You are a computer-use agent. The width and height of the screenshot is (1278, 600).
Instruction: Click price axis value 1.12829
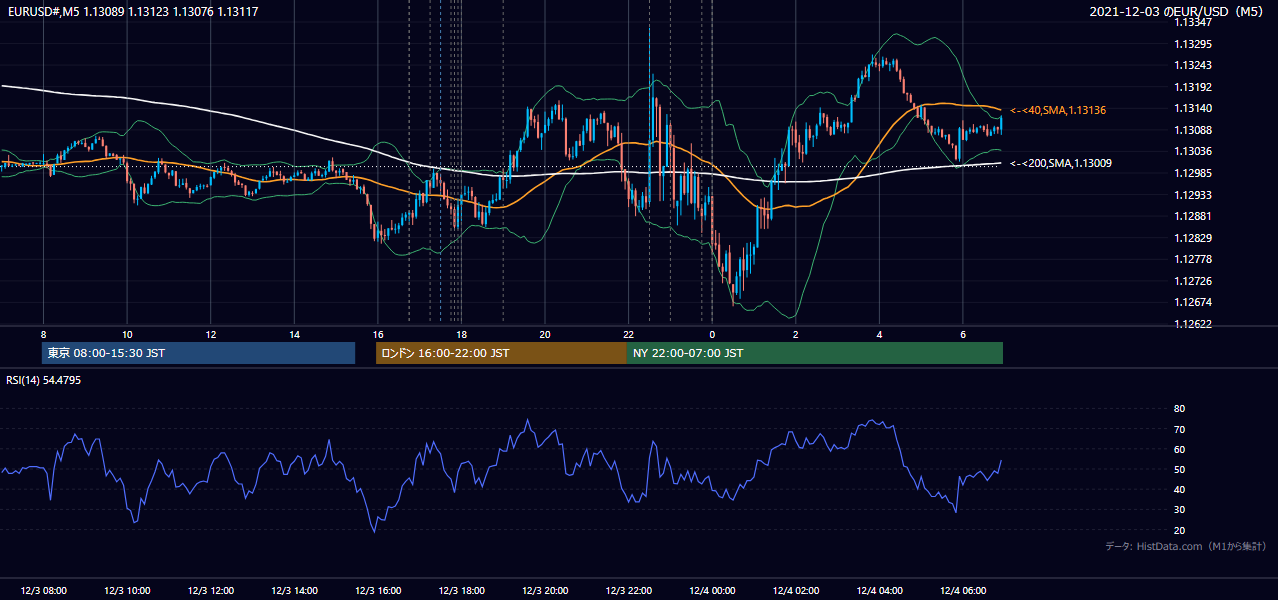coord(1194,238)
